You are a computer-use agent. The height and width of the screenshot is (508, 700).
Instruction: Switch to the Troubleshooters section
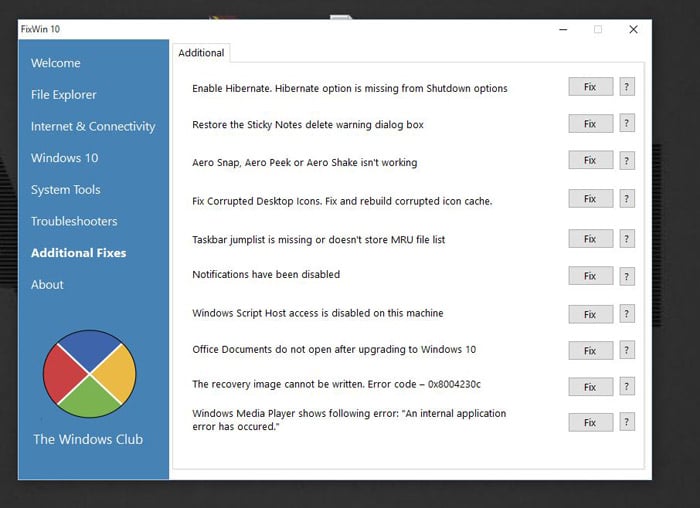tap(74, 221)
